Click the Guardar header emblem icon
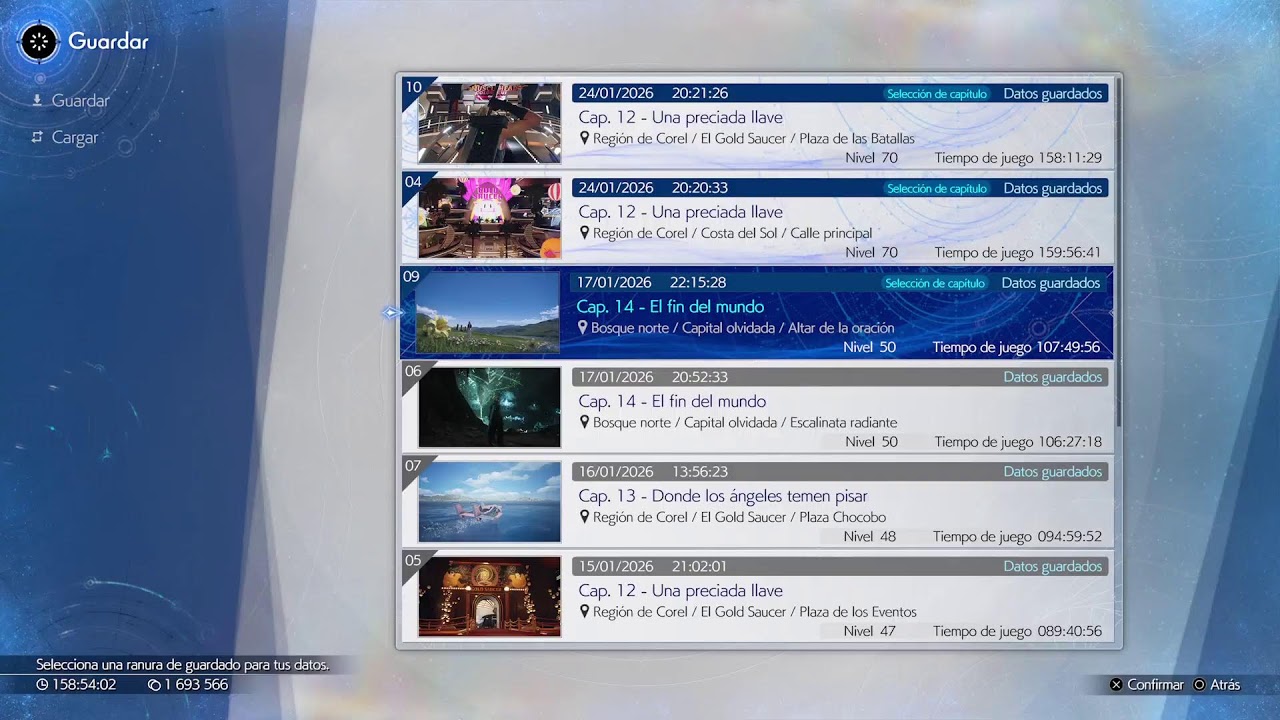The image size is (1280, 720). pyautogui.click(x=39, y=42)
